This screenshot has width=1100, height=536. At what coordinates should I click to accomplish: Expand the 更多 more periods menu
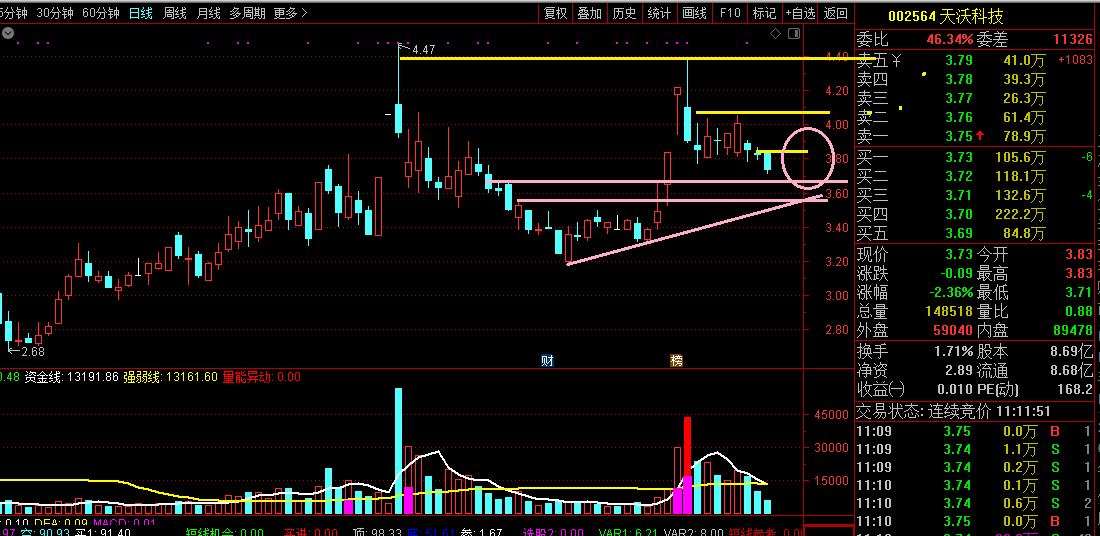coord(290,13)
